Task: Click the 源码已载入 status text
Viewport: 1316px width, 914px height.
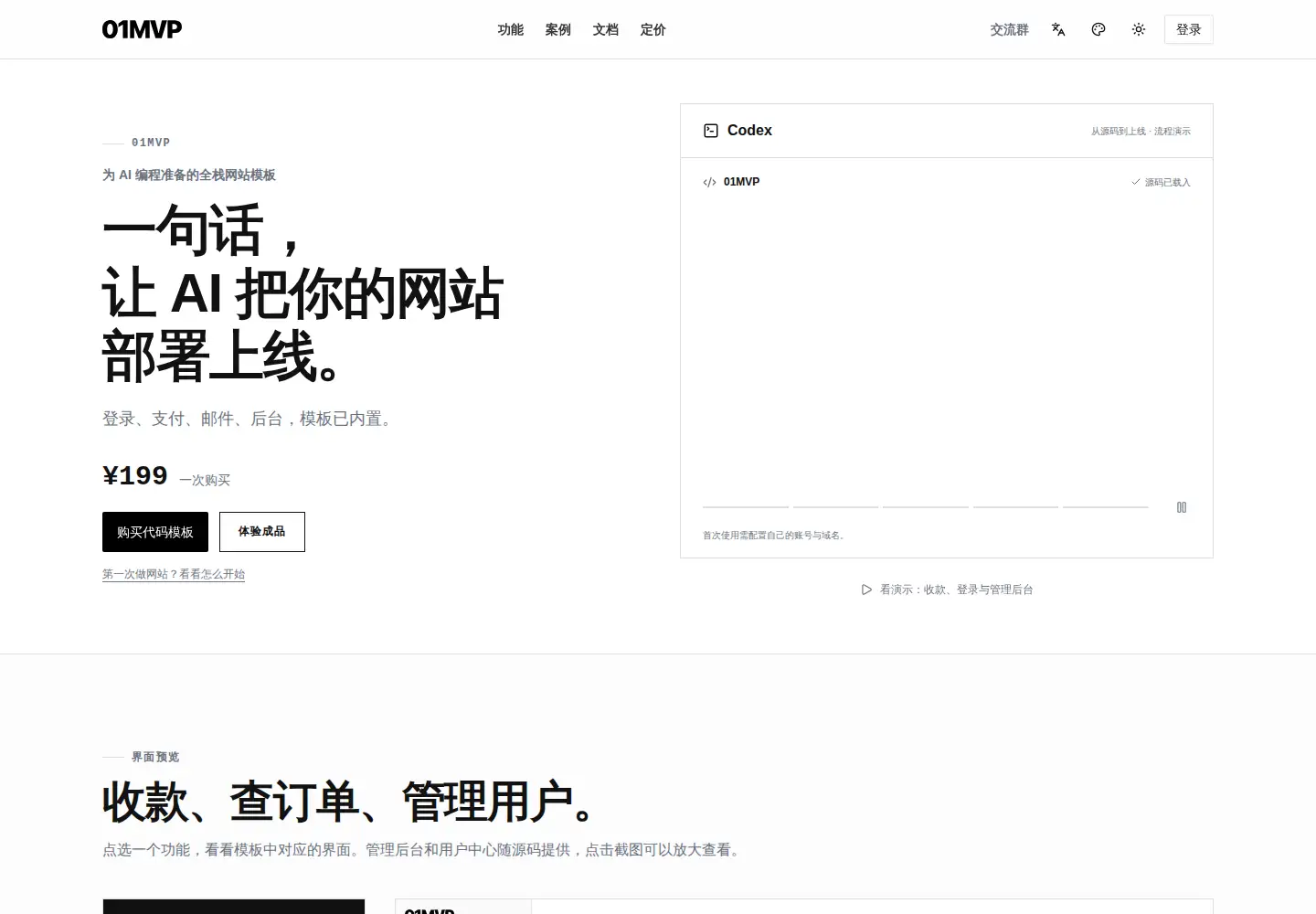Action: tap(1167, 182)
